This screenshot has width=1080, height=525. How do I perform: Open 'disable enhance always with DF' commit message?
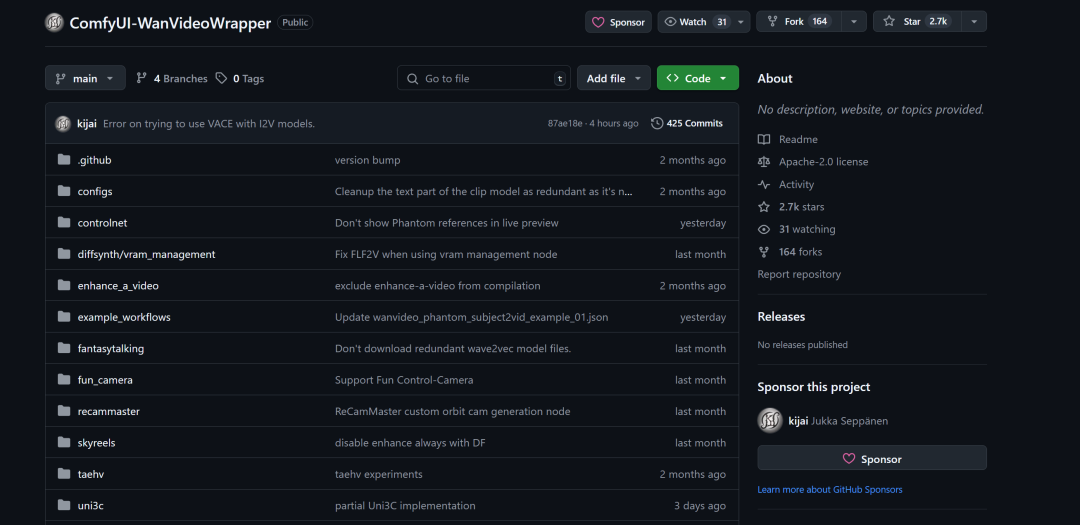pyautogui.click(x=411, y=442)
